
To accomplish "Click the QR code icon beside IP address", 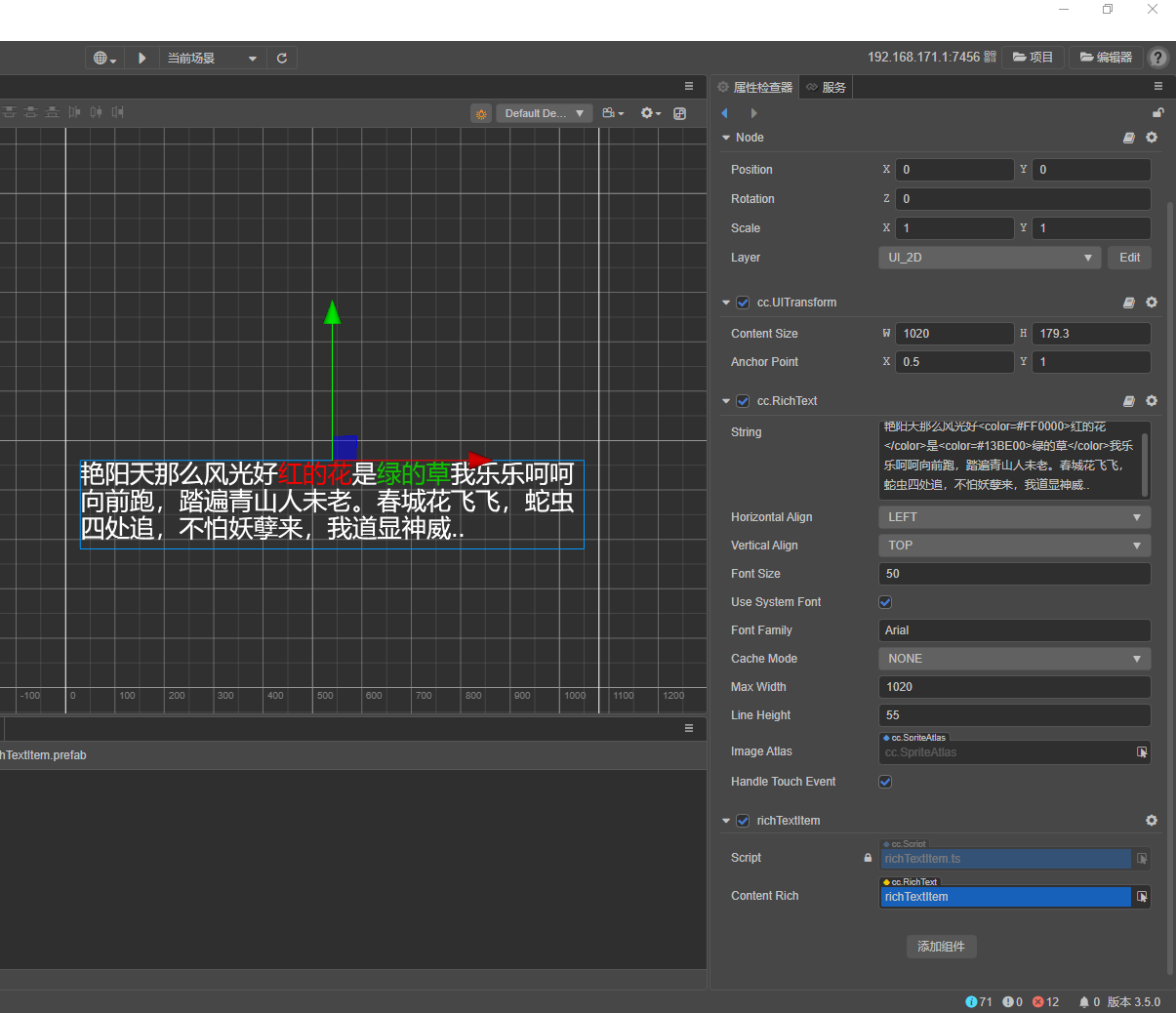I will pyautogui.click(x=991, y=57).
